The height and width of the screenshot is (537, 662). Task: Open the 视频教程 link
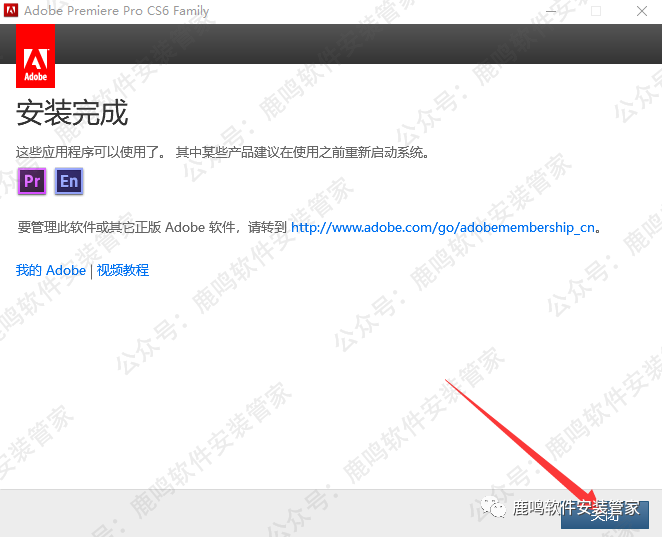[123, 270]
